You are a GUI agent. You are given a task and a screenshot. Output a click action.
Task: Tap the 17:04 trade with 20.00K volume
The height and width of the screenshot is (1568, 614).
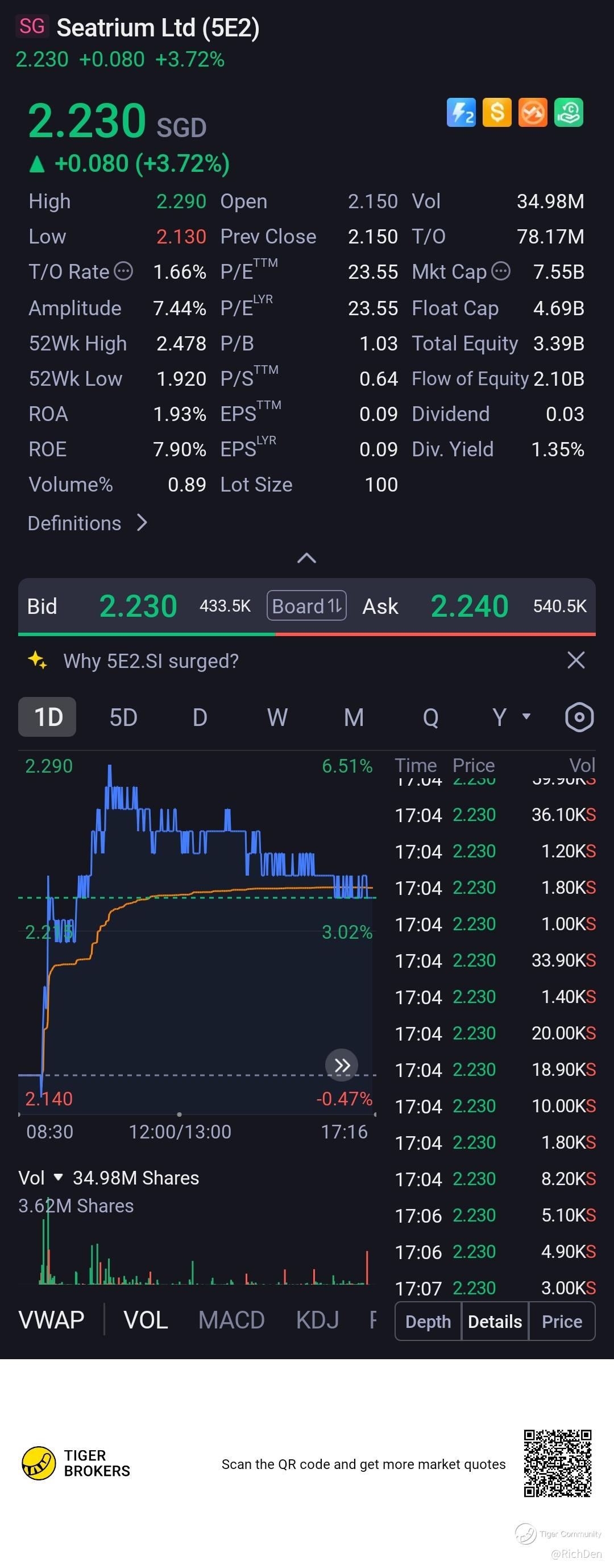click(x=495, y=1034)
